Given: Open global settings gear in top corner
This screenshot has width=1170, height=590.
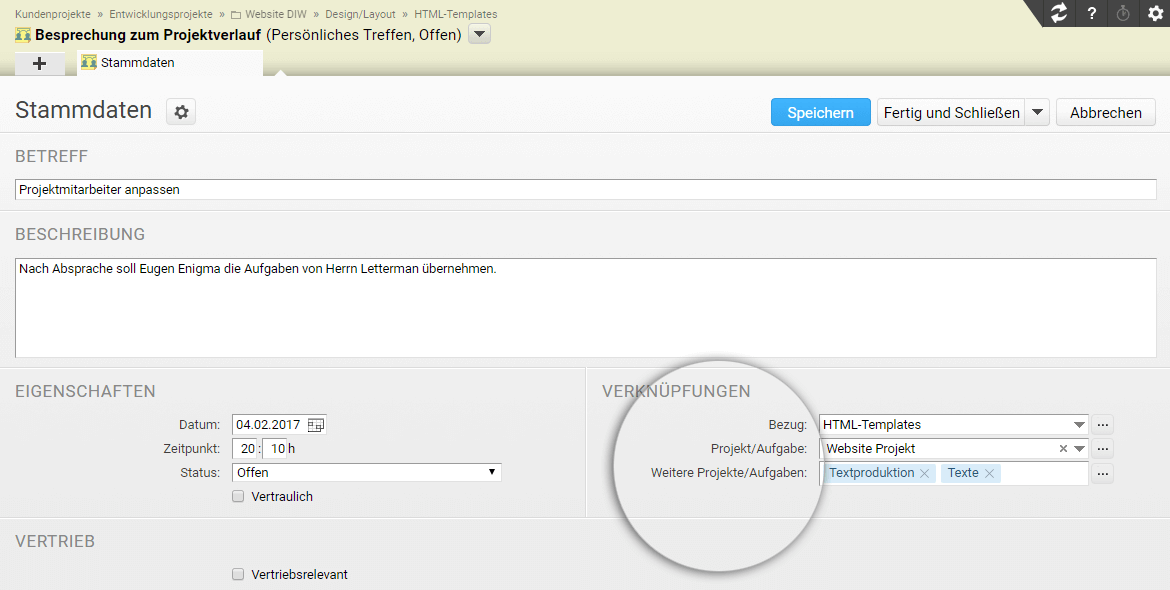Looking at the screenshot, I should pyautogui.click(x=1155, y=13).
